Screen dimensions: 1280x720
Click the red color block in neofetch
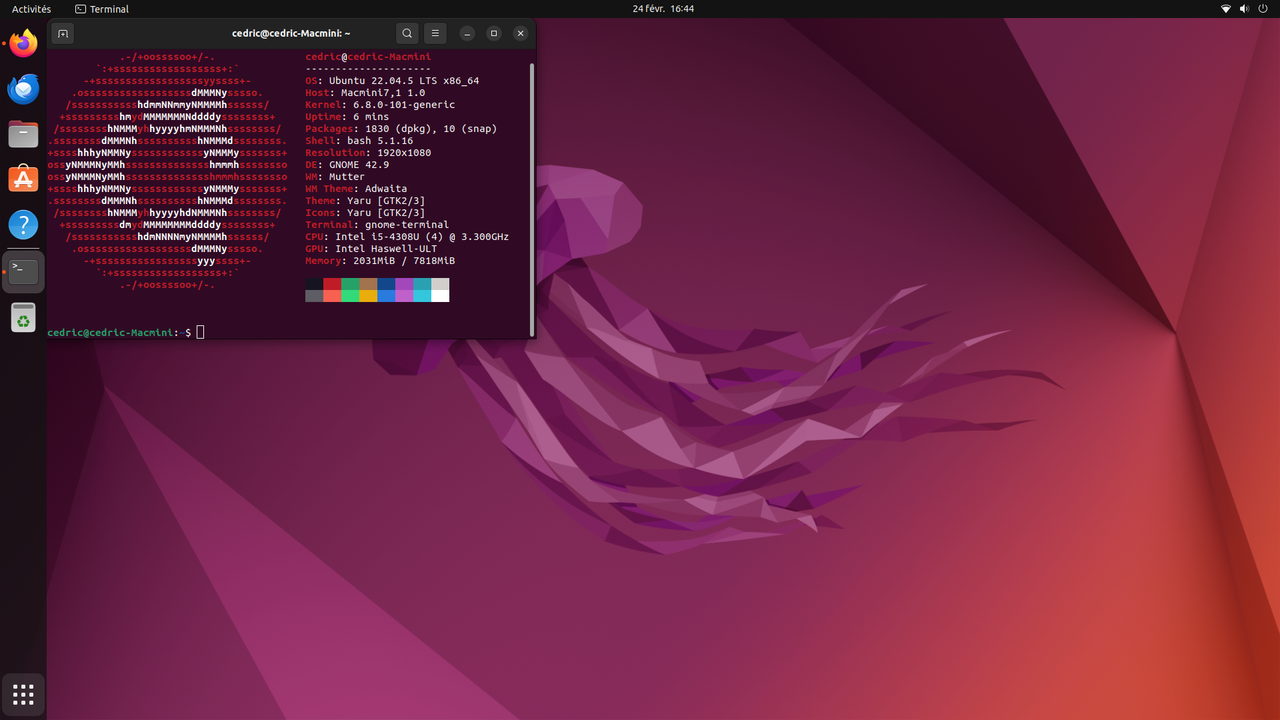tap(332, 284)
